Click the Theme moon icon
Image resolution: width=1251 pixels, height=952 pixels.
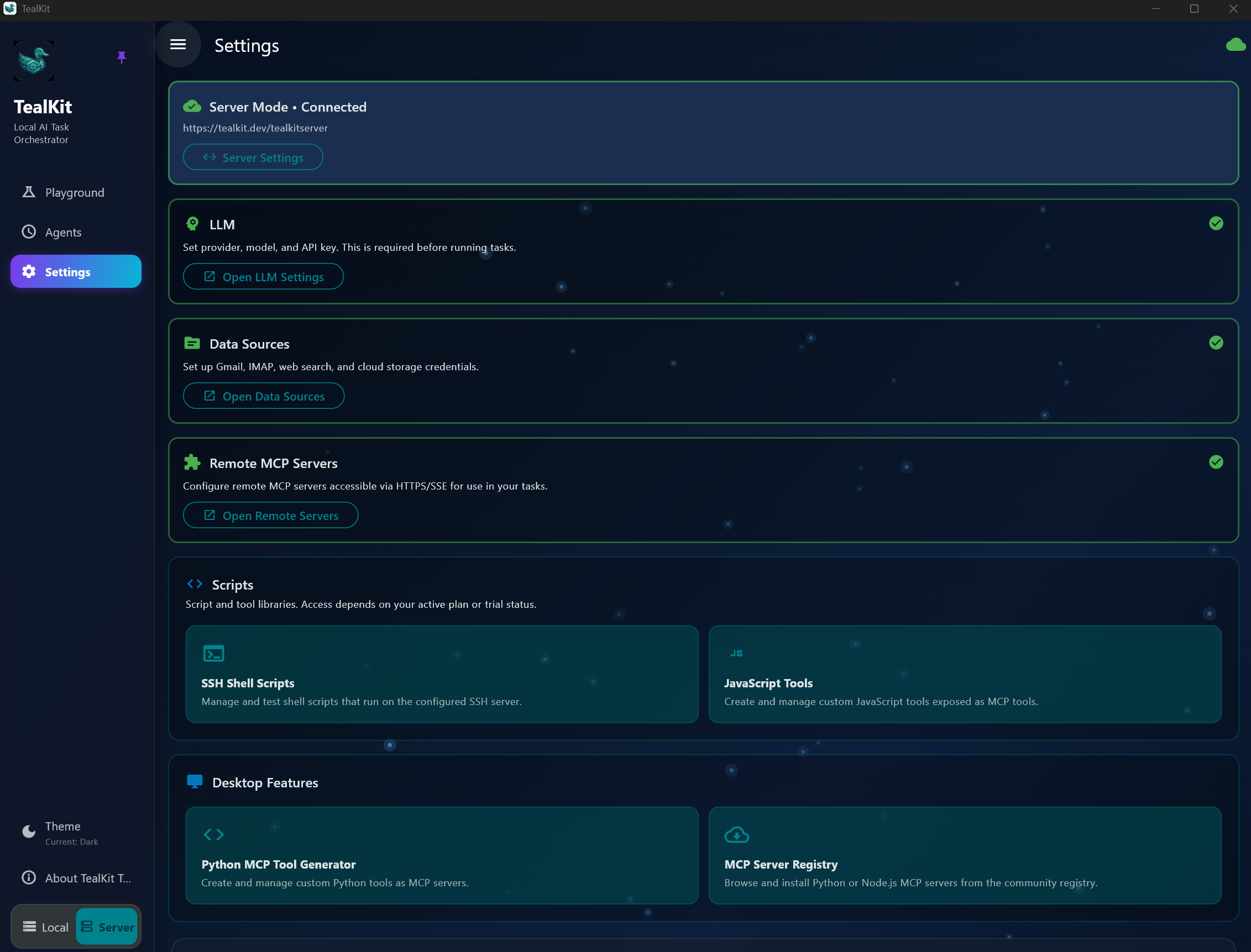pos(28,832)
